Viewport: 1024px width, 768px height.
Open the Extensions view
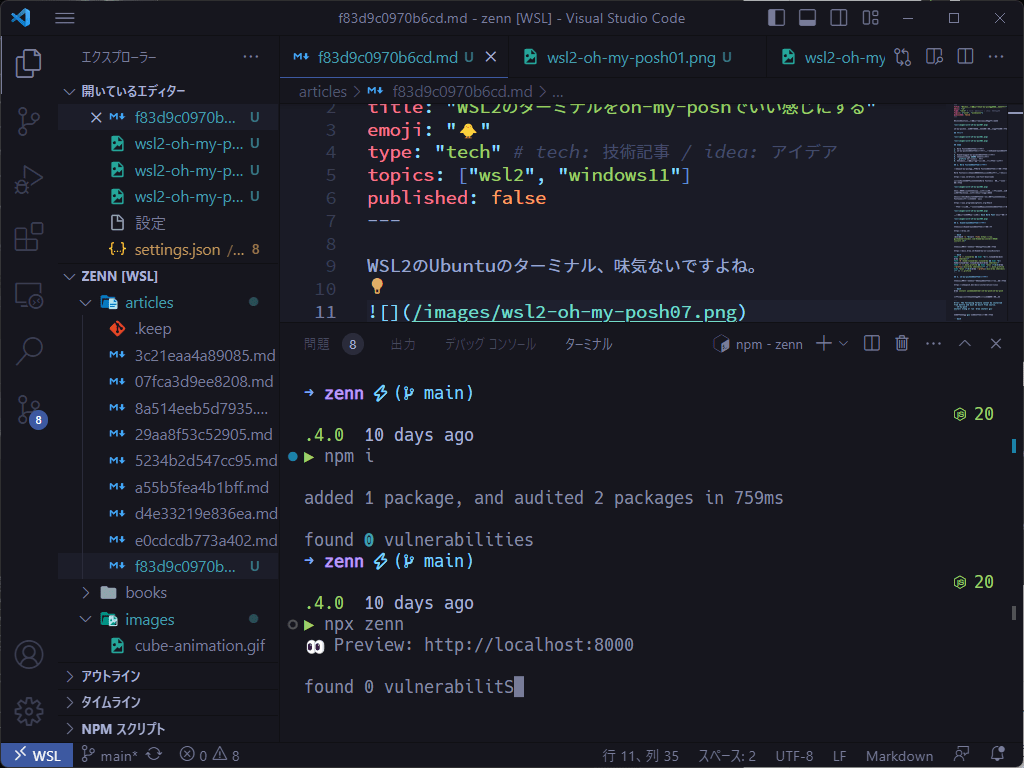point(29,236)
